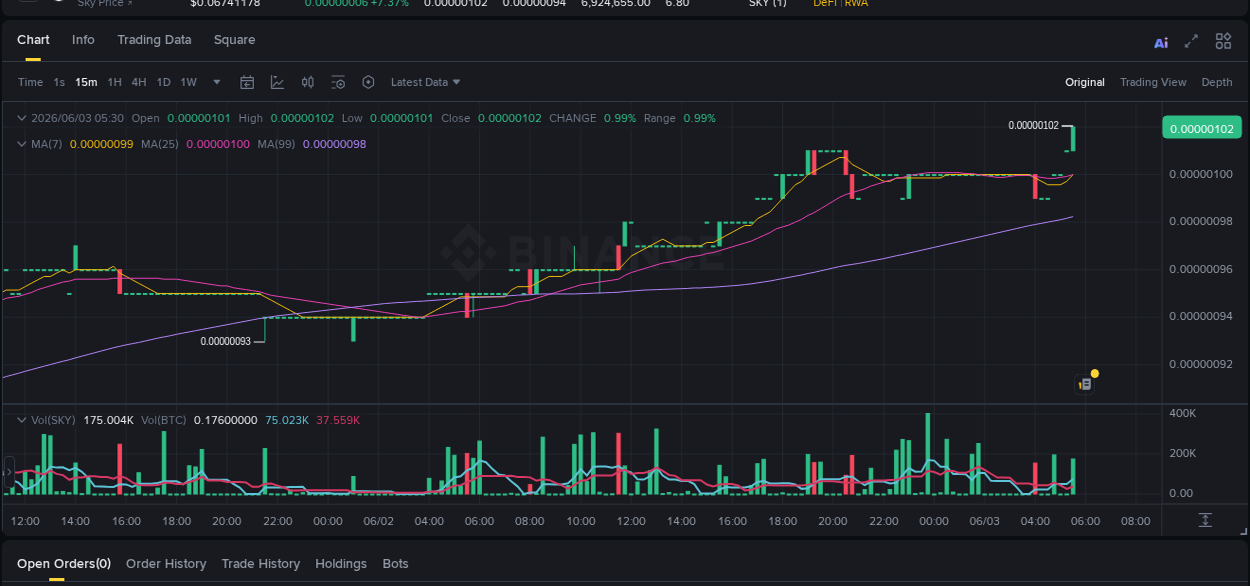Screen dimensions: 1250x586
Task: Select the Original chart view
Action: (x=1085, y=82)
